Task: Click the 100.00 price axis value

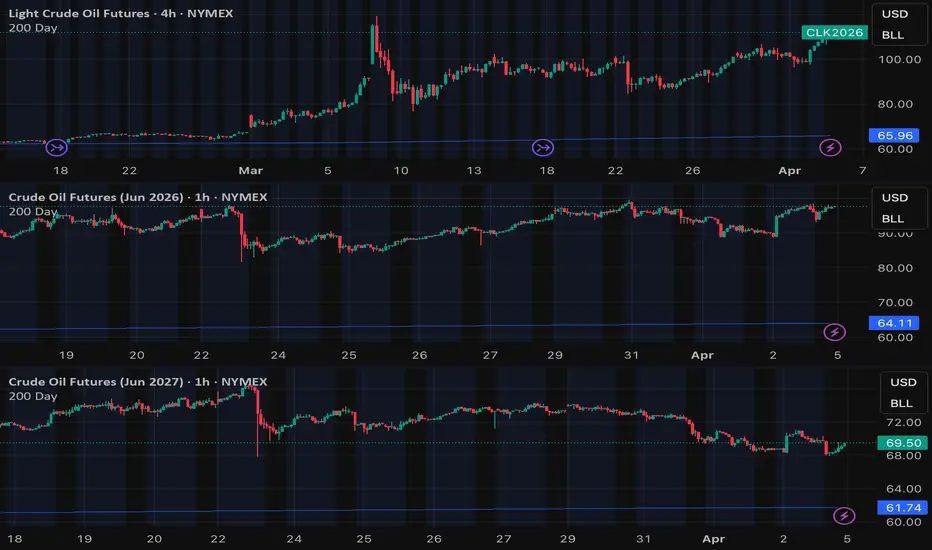Action: pyautogui.click(x=899, y=59)
